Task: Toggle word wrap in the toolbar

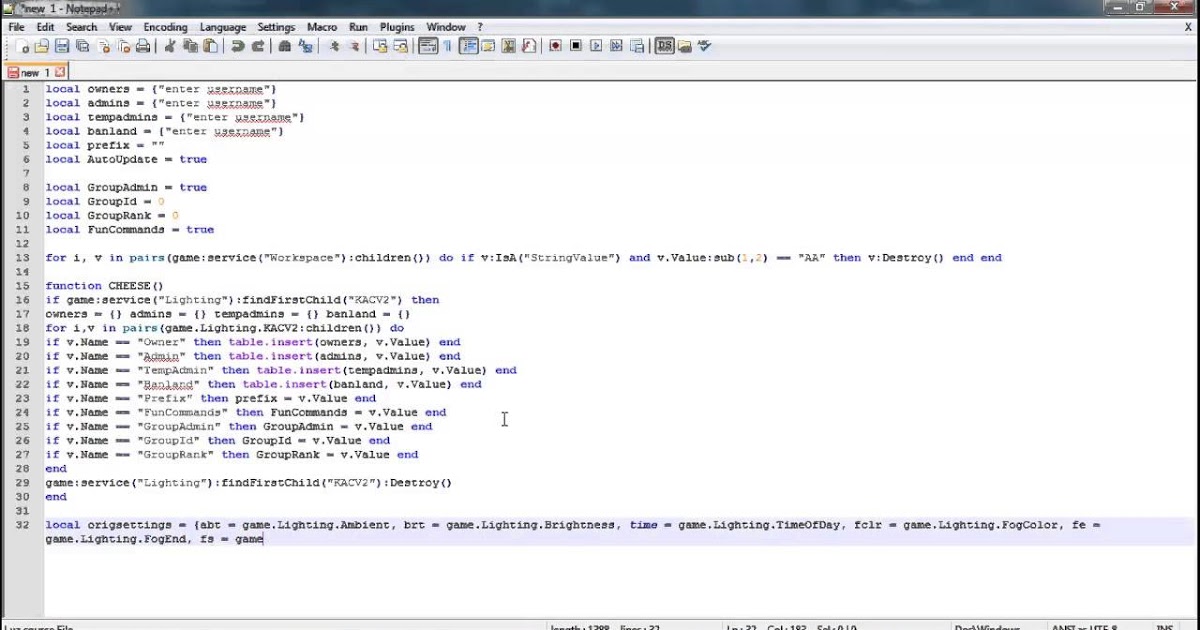Action: click(427, 45)
